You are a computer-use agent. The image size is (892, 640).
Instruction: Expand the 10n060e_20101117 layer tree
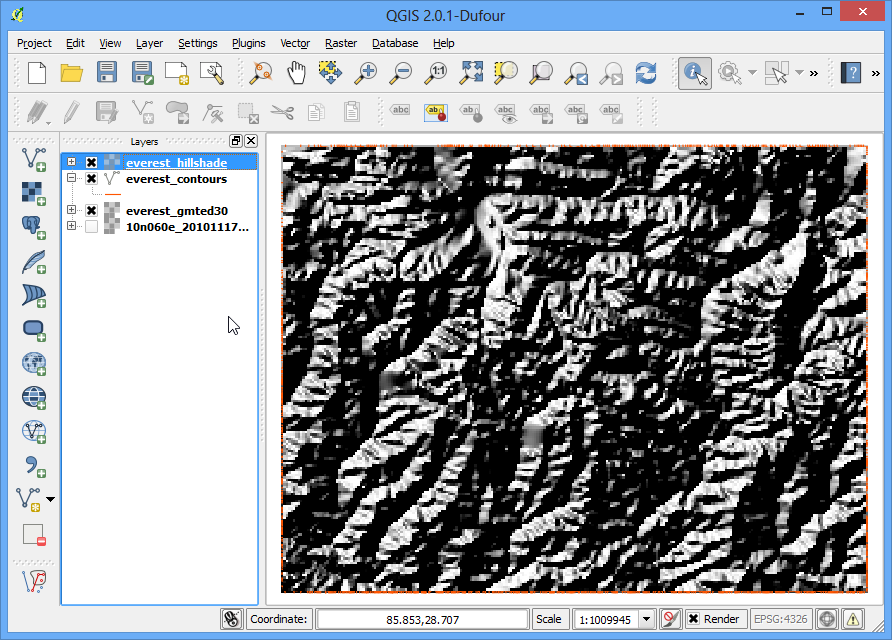coord(71,225)
